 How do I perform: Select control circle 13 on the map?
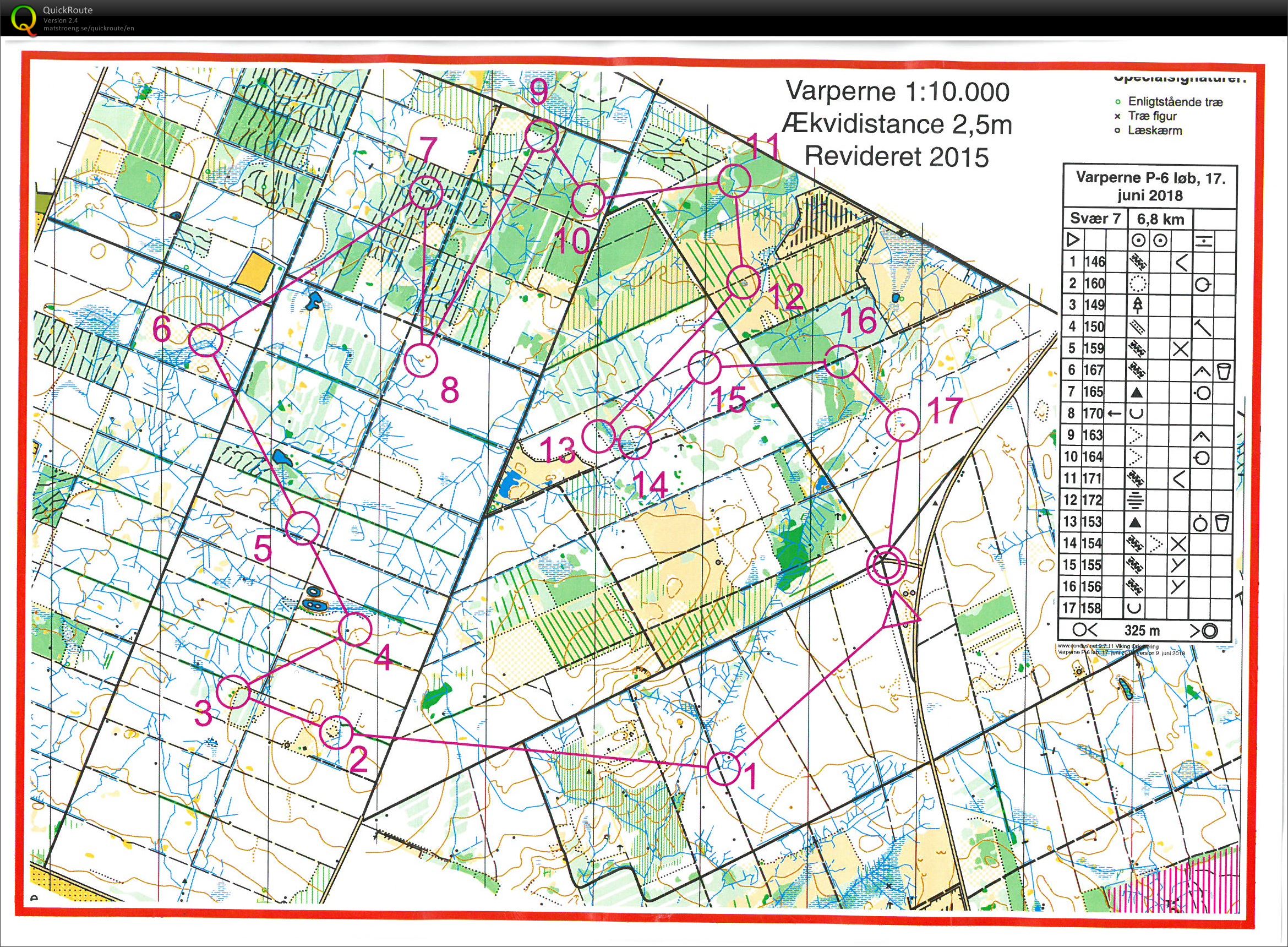coord(598,437)
